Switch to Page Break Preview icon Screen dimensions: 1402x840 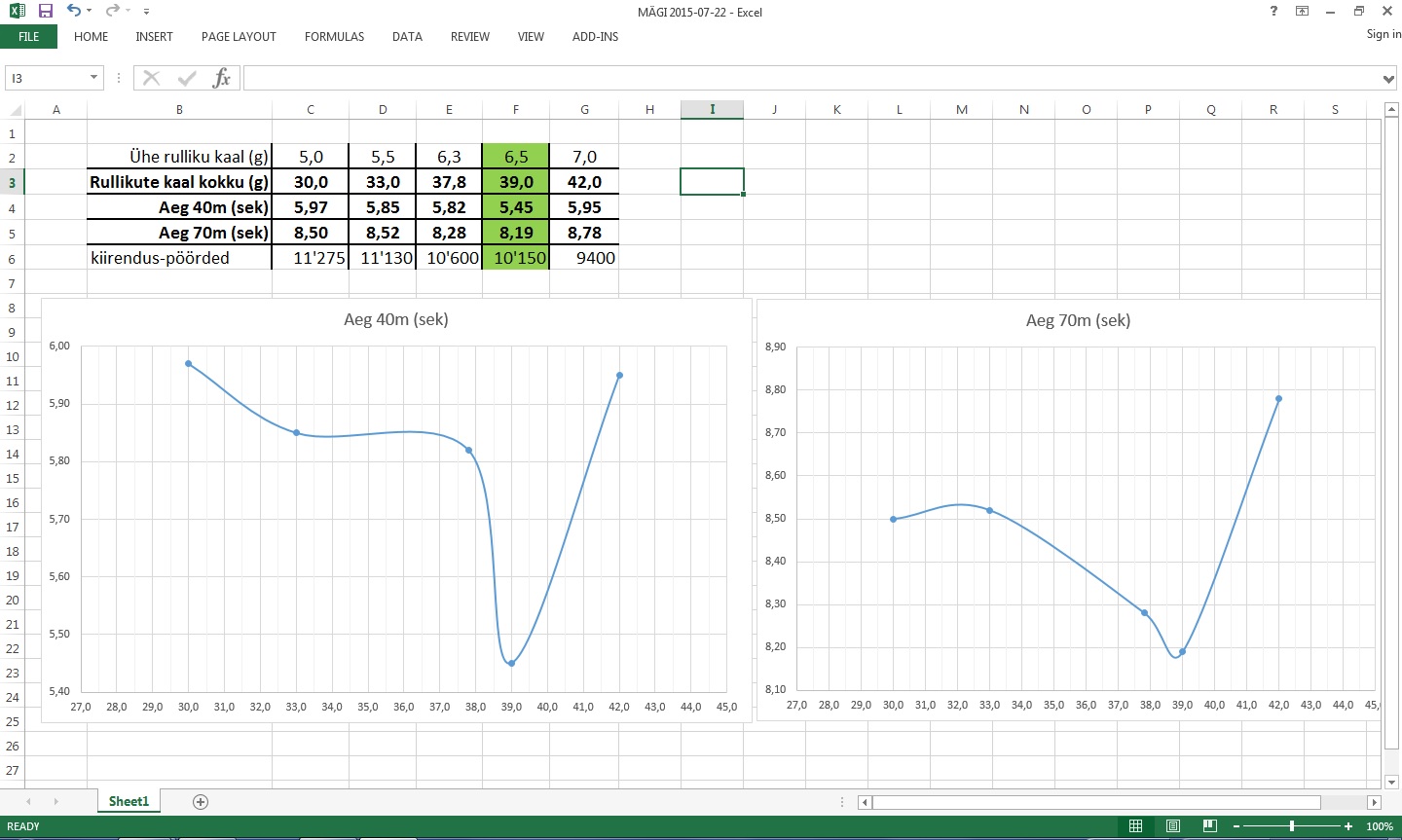coord(1209,826)
